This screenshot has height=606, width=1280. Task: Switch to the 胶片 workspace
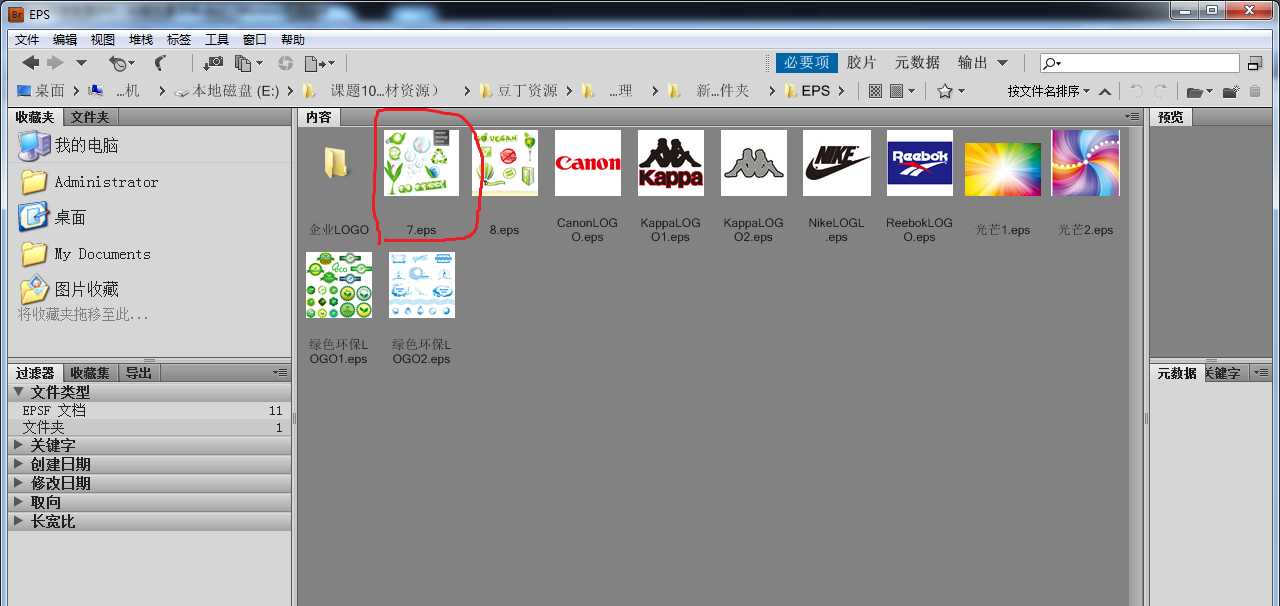tap(861, 62)
